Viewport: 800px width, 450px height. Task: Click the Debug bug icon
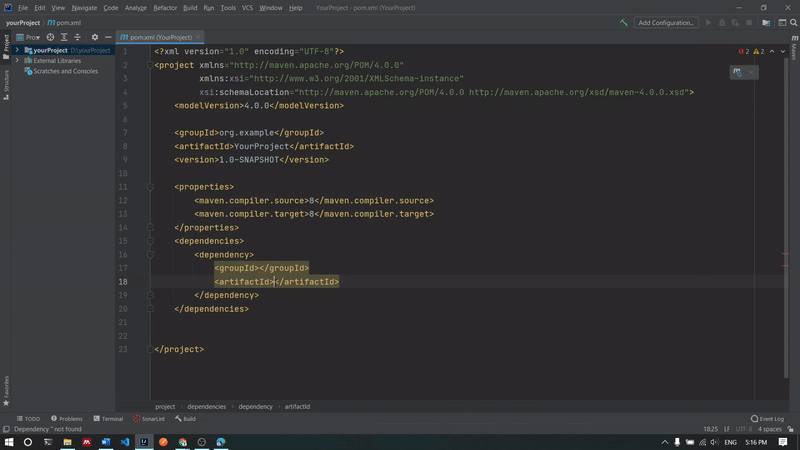point(722,22)
